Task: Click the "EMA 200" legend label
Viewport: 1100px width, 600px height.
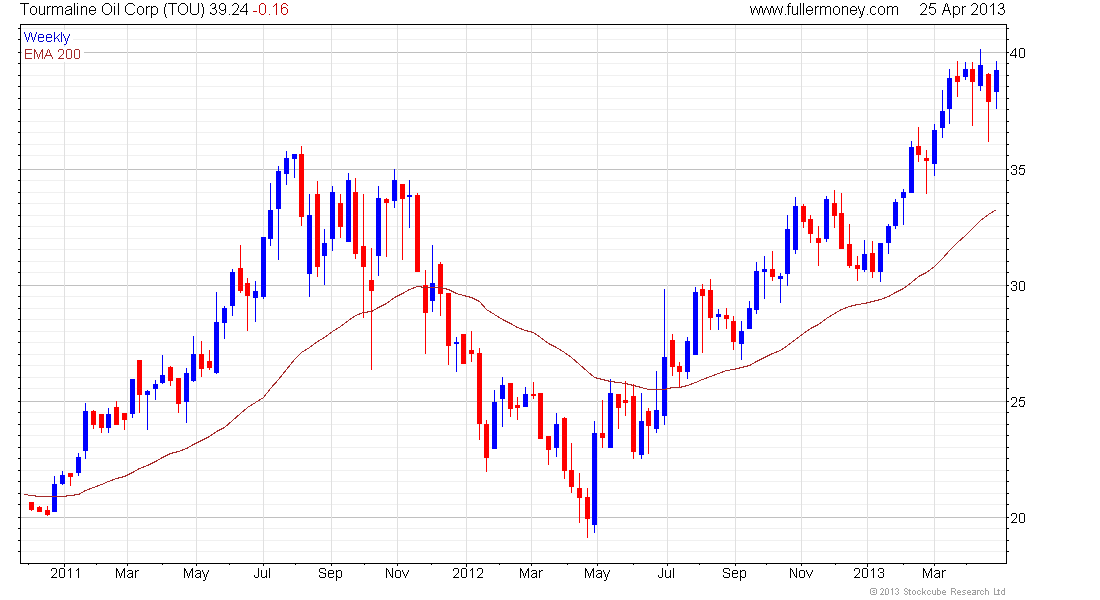Action: (x=53, y=54)
